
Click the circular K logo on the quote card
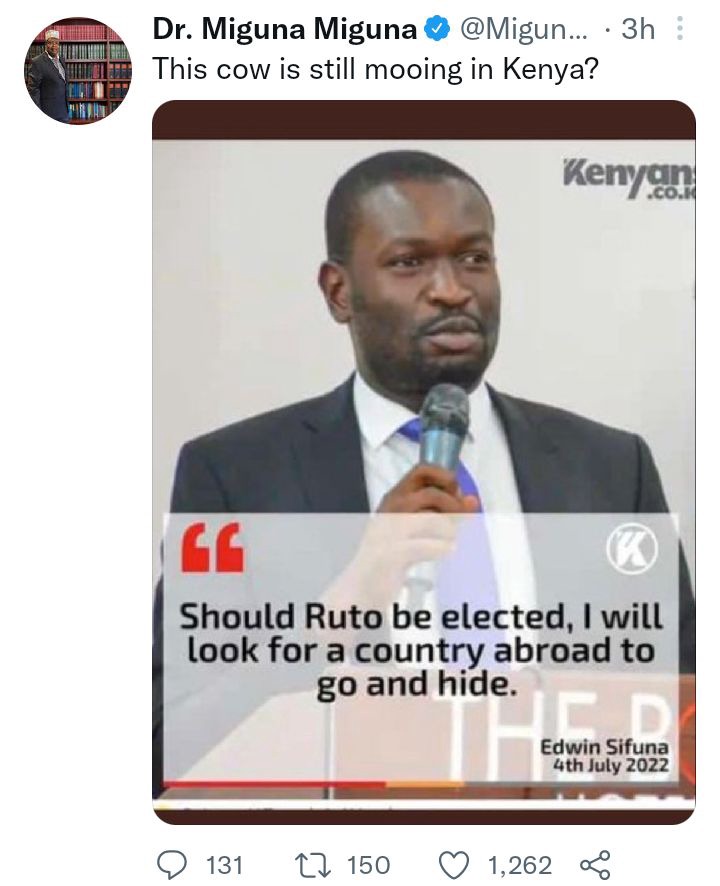point(632,549)
